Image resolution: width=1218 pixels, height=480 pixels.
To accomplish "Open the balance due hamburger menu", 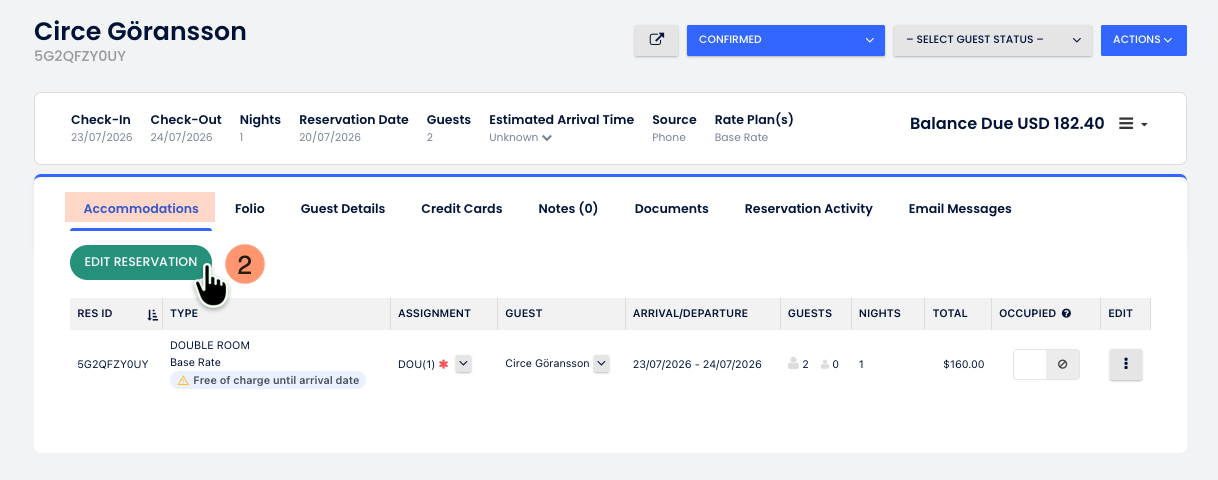I will 1132,124.
